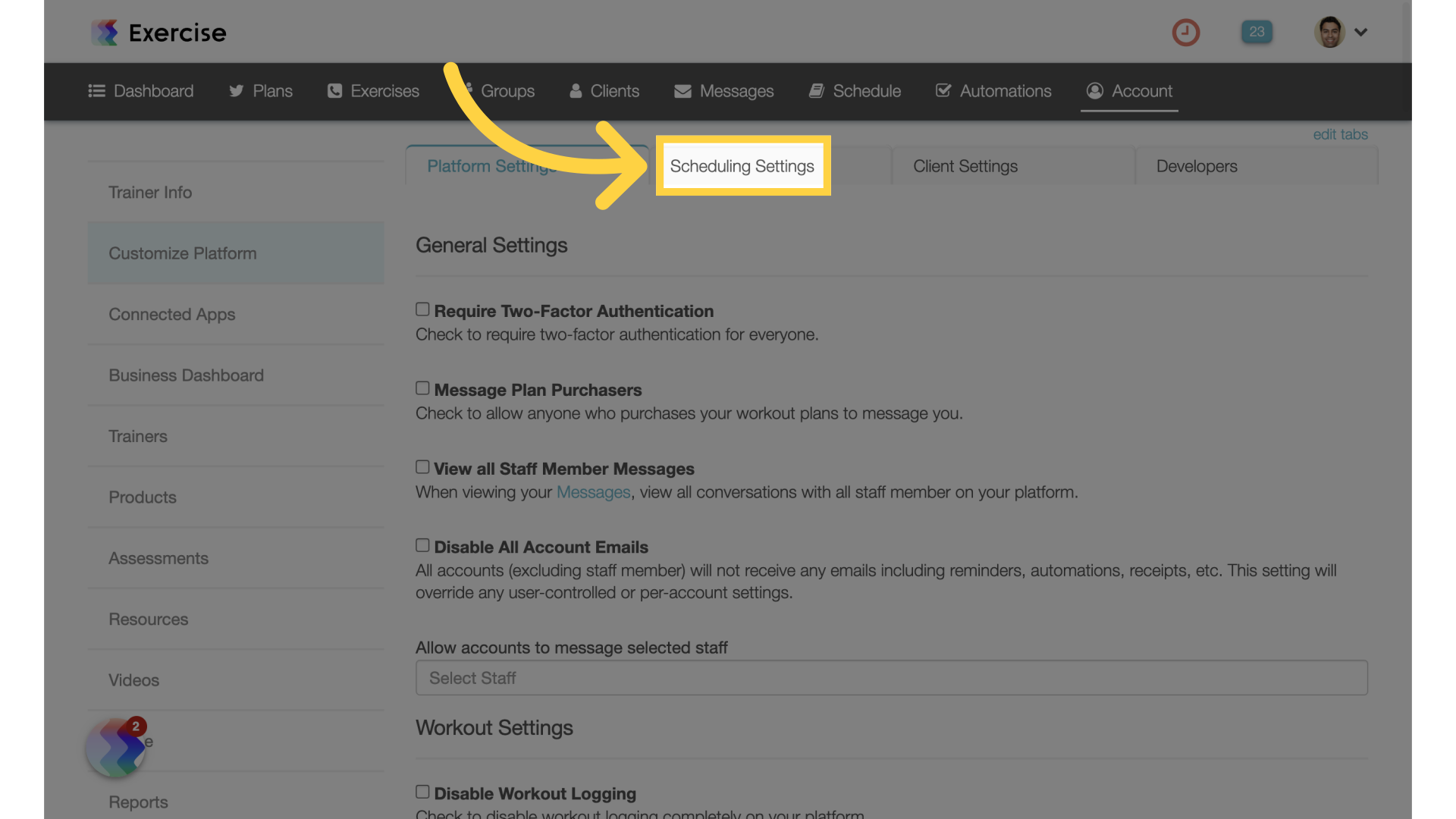Viewport: 1456px width, 819px height.
Task: Switch to Client Settings tab
Action: (964, 165)
